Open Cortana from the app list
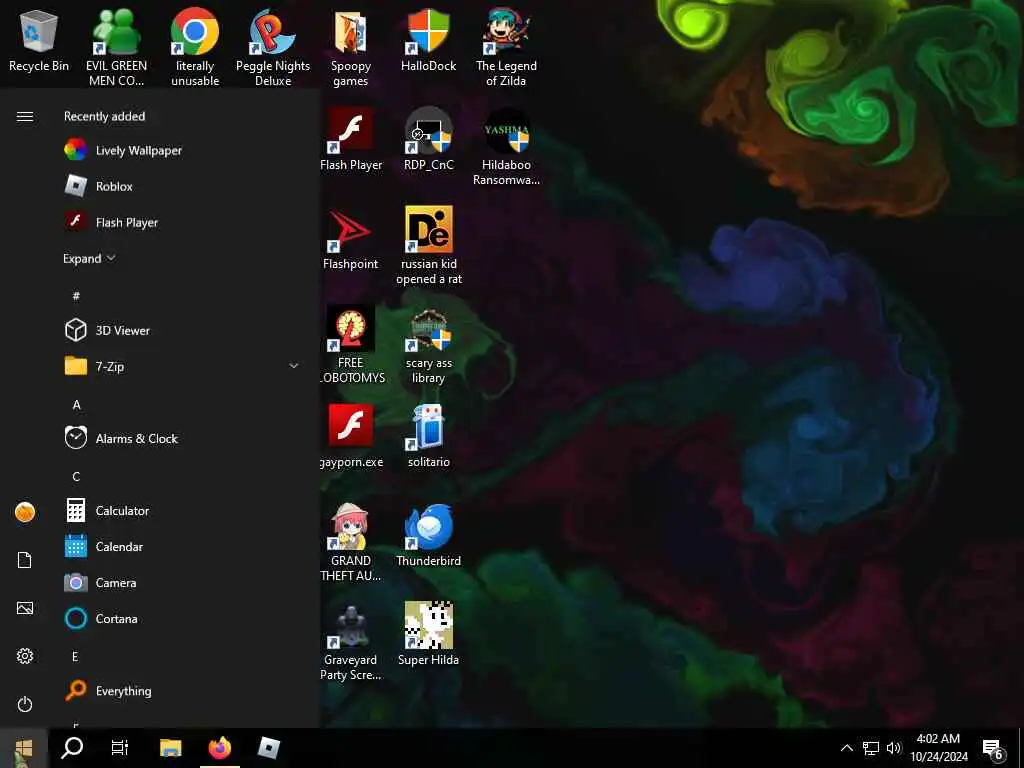The width and height of the screenshot is (1024, 768). (x=184, y=618)
